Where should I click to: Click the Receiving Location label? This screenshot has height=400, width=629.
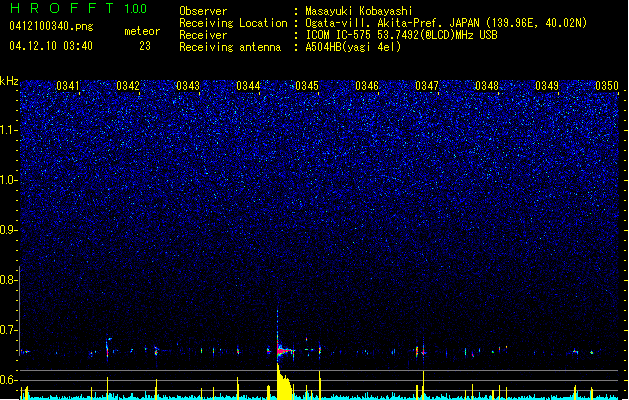coord(233,23)
